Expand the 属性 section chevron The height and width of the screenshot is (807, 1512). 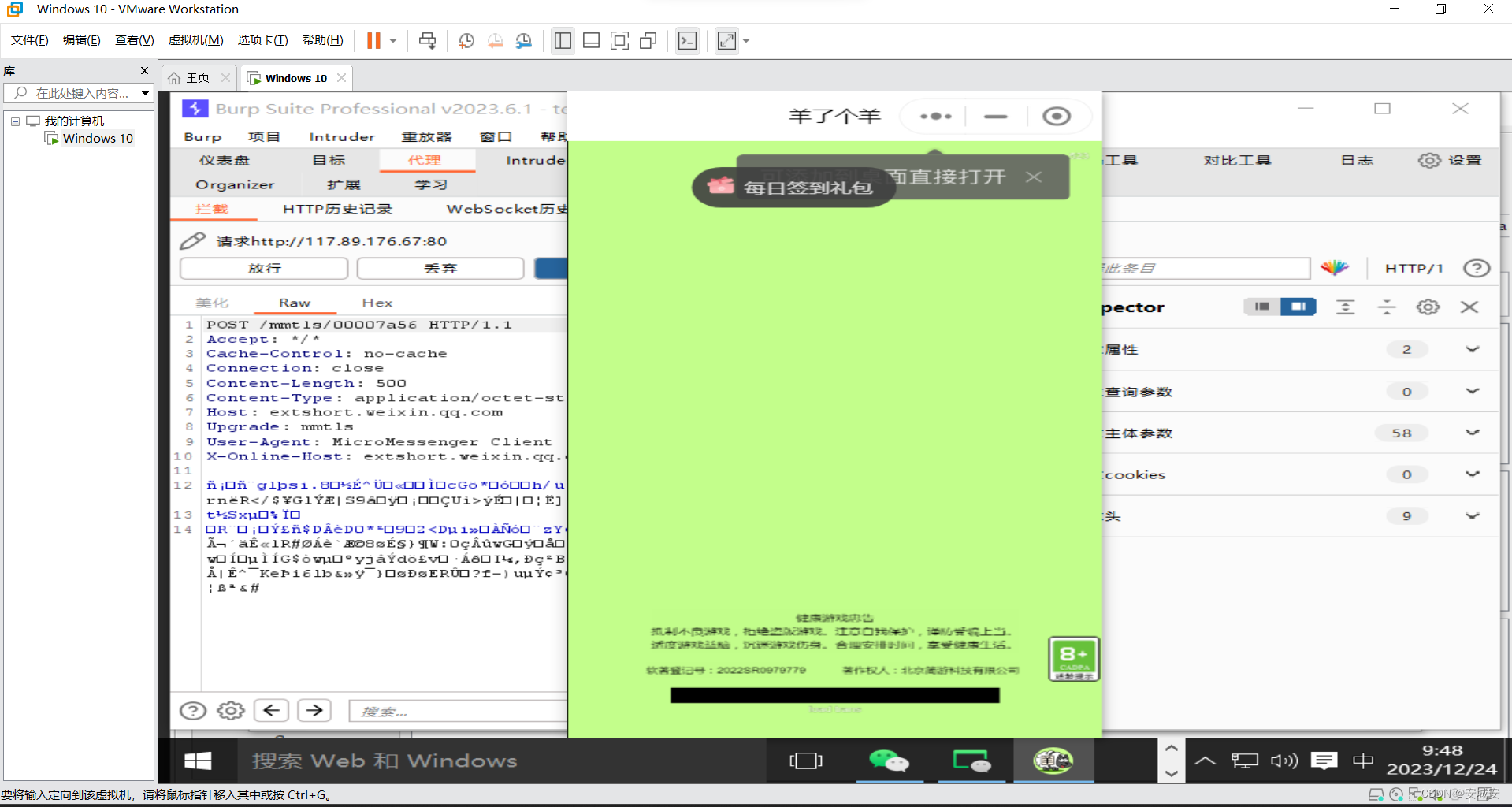tap(1473, 349)
